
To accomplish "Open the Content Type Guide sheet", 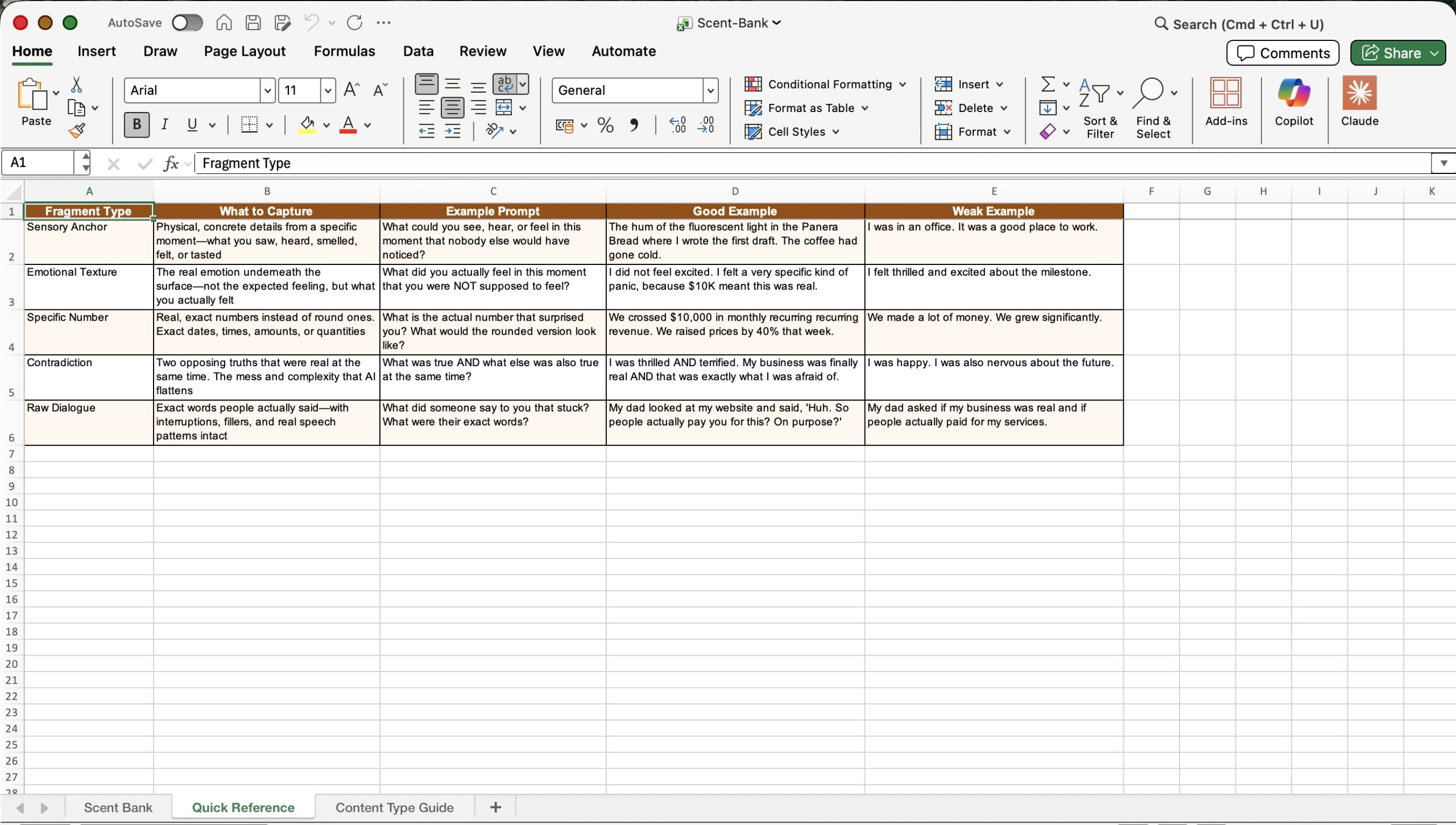I will pyautogui.click(x=394, y=807).
